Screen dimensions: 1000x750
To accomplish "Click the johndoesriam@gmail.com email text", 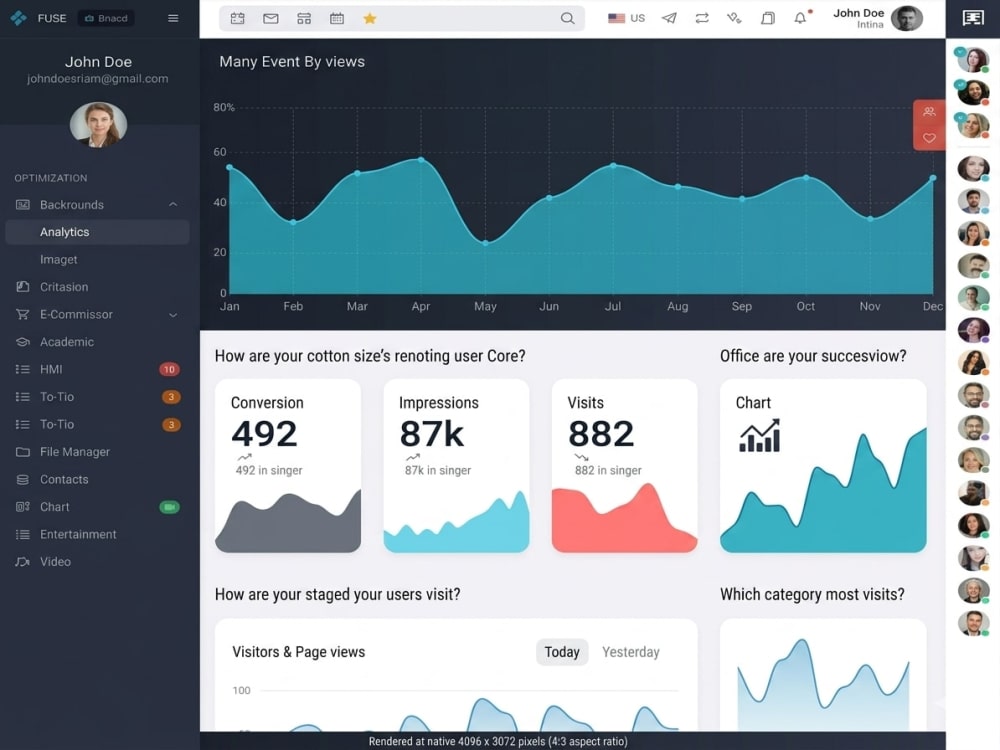I will pyautogui.click(x=98, y=78).
